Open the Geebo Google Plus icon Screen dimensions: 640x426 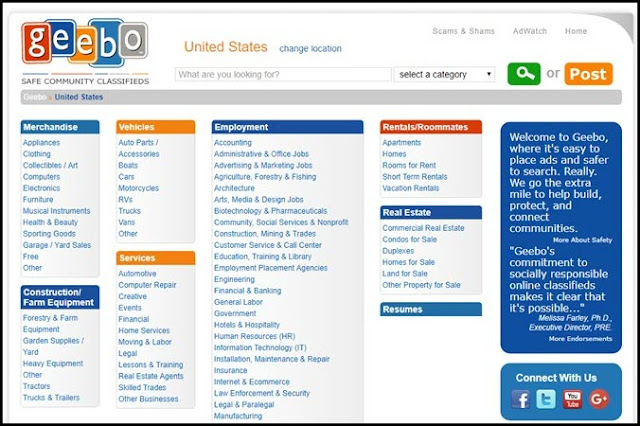(598, 399)
